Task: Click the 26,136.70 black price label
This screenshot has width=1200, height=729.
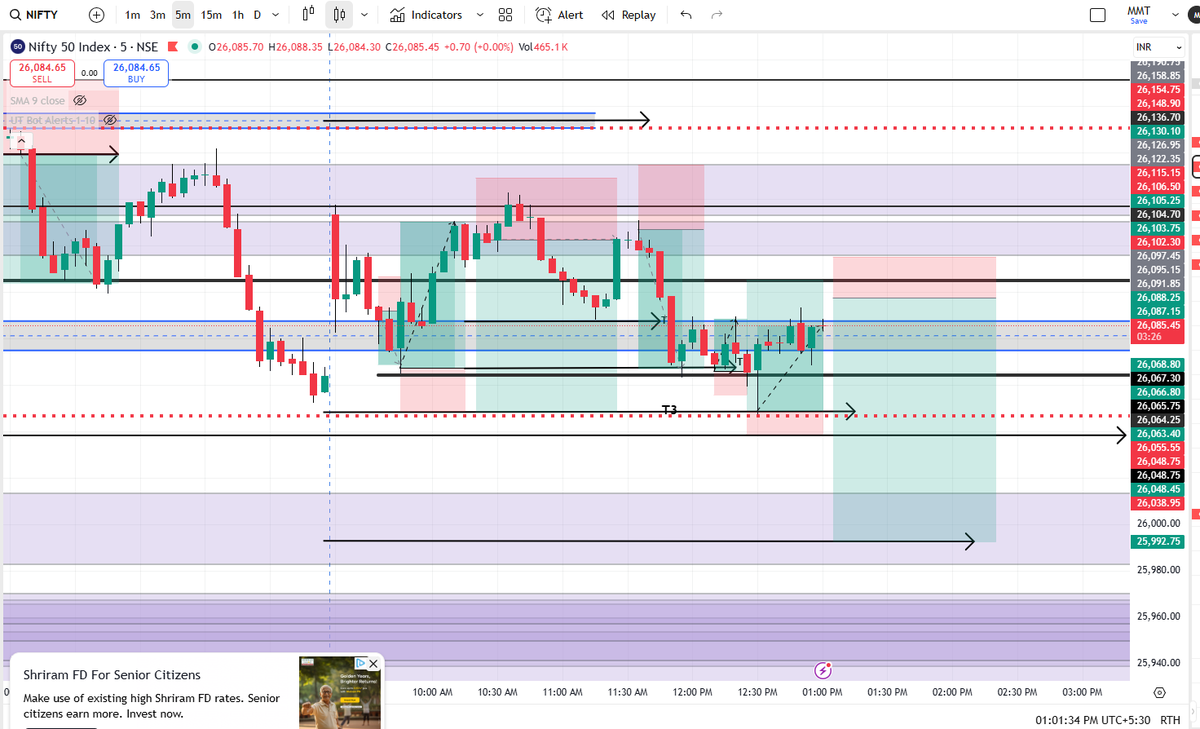Action: tap(1158, 117)
